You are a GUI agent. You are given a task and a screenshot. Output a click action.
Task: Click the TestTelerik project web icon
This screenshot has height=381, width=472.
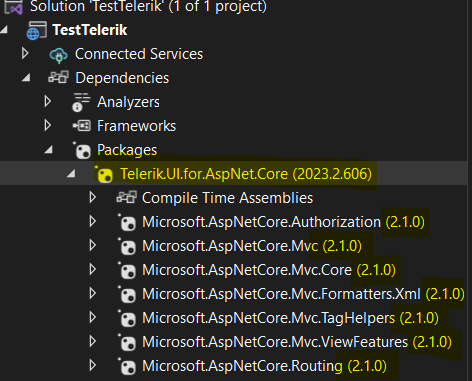click(x=37, y=30)
